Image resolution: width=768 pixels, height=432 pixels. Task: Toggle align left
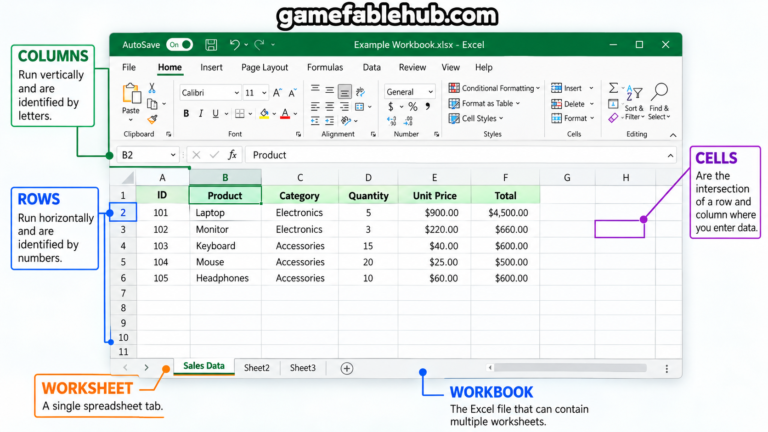(x=315, y=106)
